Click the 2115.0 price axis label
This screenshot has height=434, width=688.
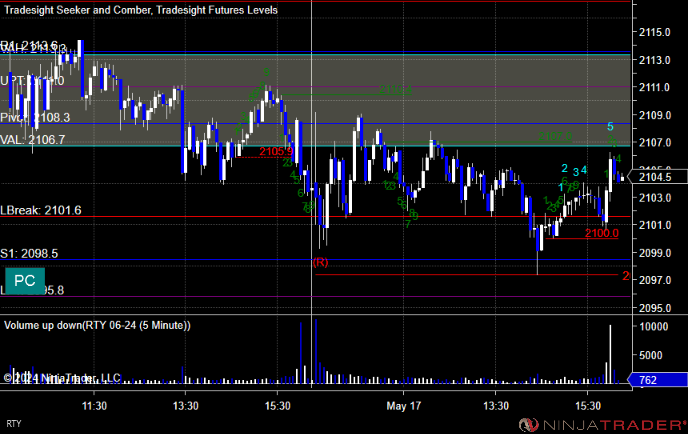[x=655, y=32]
